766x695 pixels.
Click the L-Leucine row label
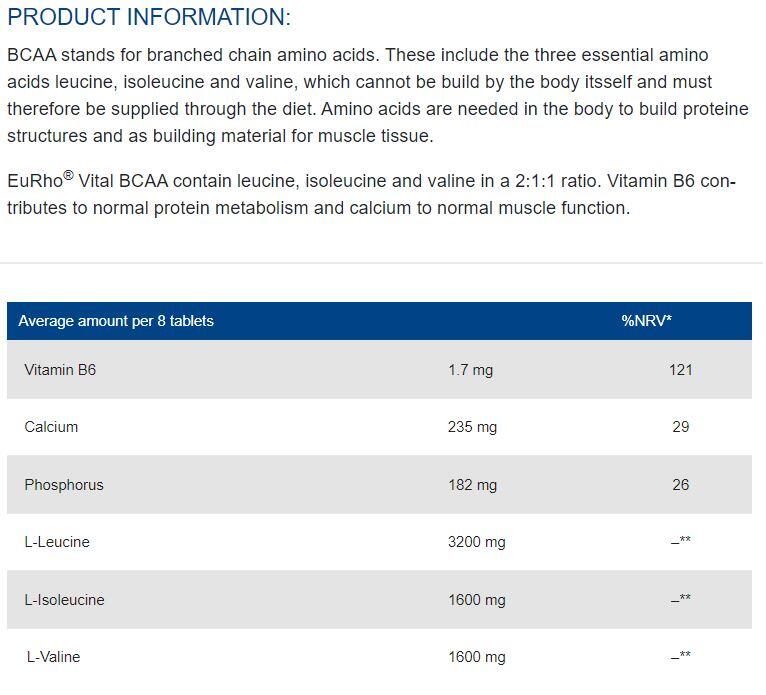(x=57, y=542)
